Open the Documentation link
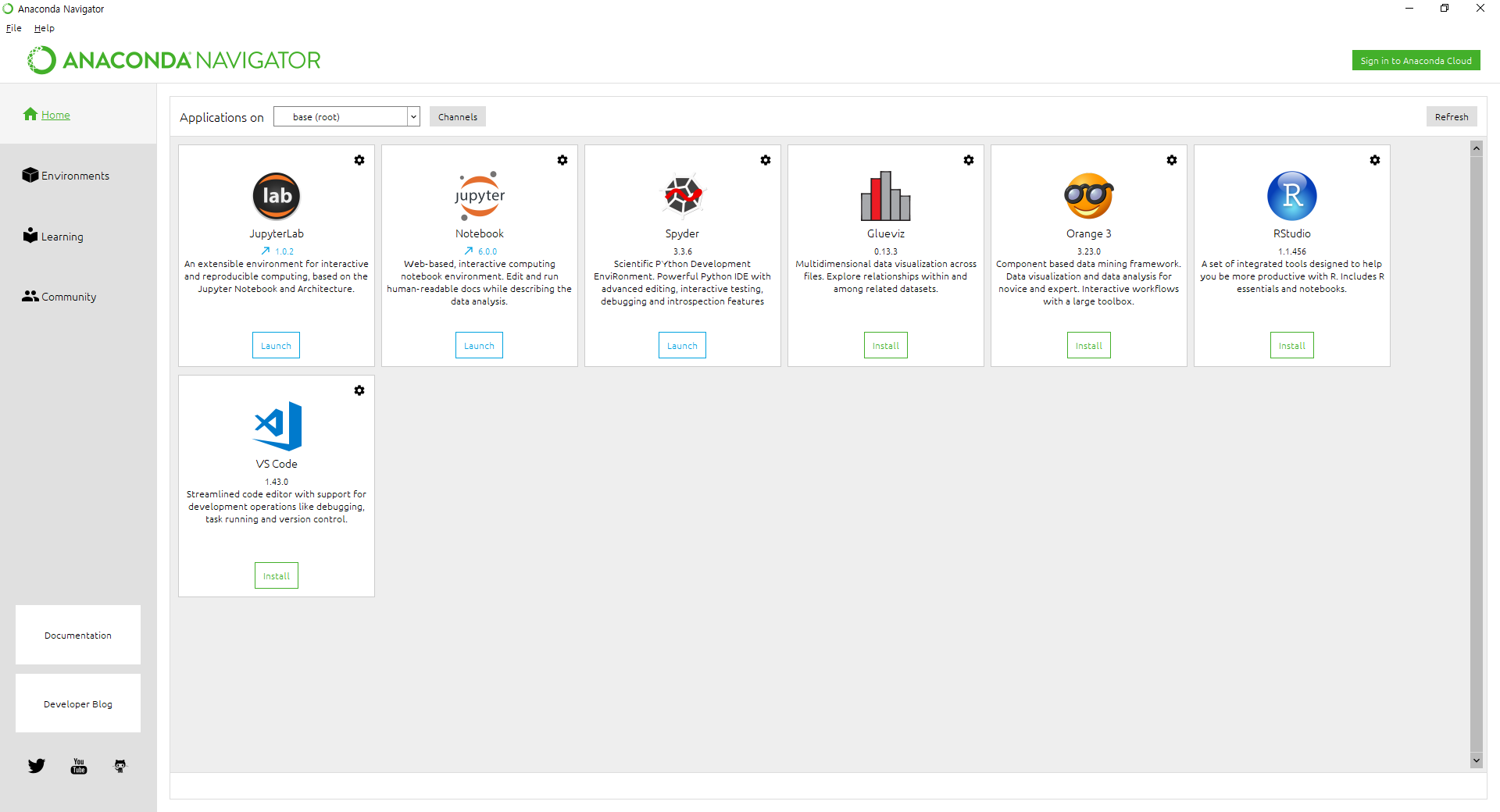Screen dimensions: 1500x812 (x=78, y=635)
